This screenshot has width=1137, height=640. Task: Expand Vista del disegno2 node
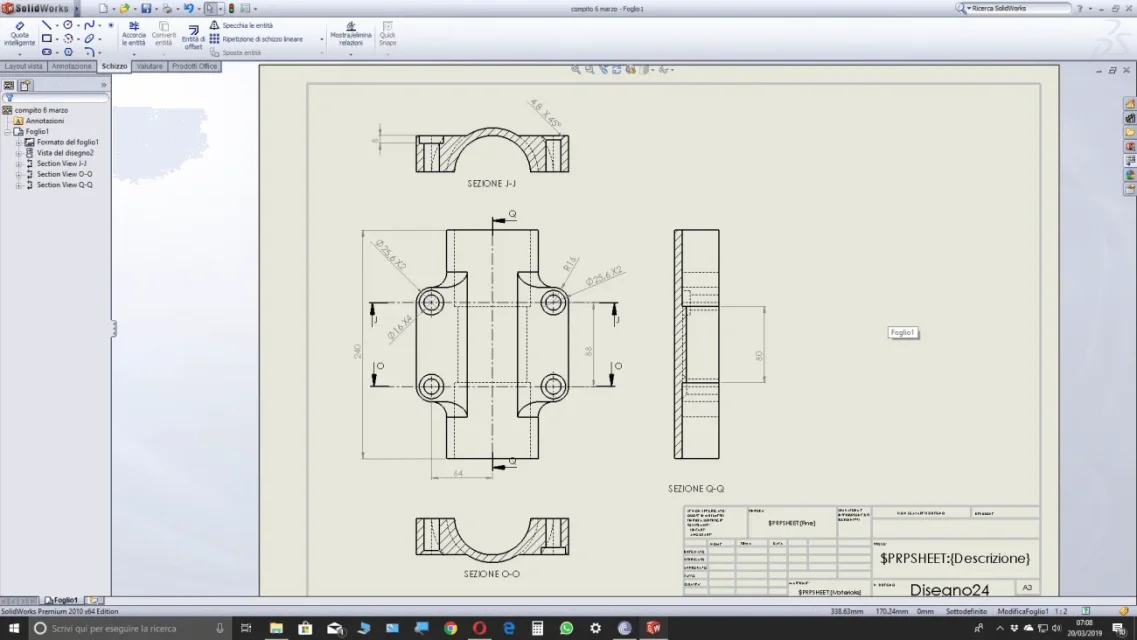point(19,153)
